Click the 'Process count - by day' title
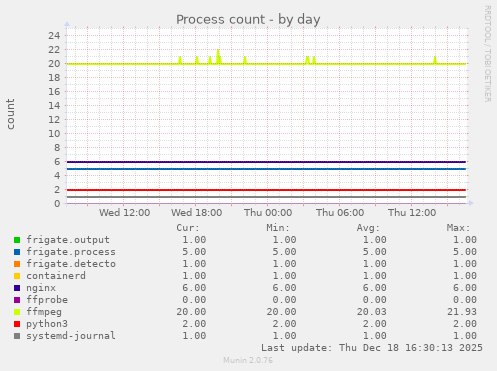 click(x=248, y=20)
